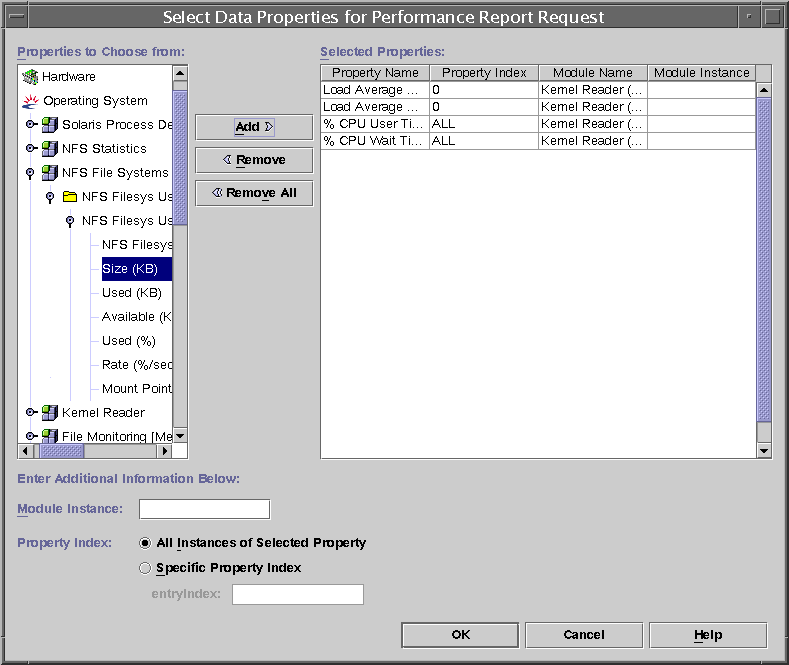789x665 pixels.
Task: Click the selected properties scroll up arrow
Action: [x=764, y=90]
